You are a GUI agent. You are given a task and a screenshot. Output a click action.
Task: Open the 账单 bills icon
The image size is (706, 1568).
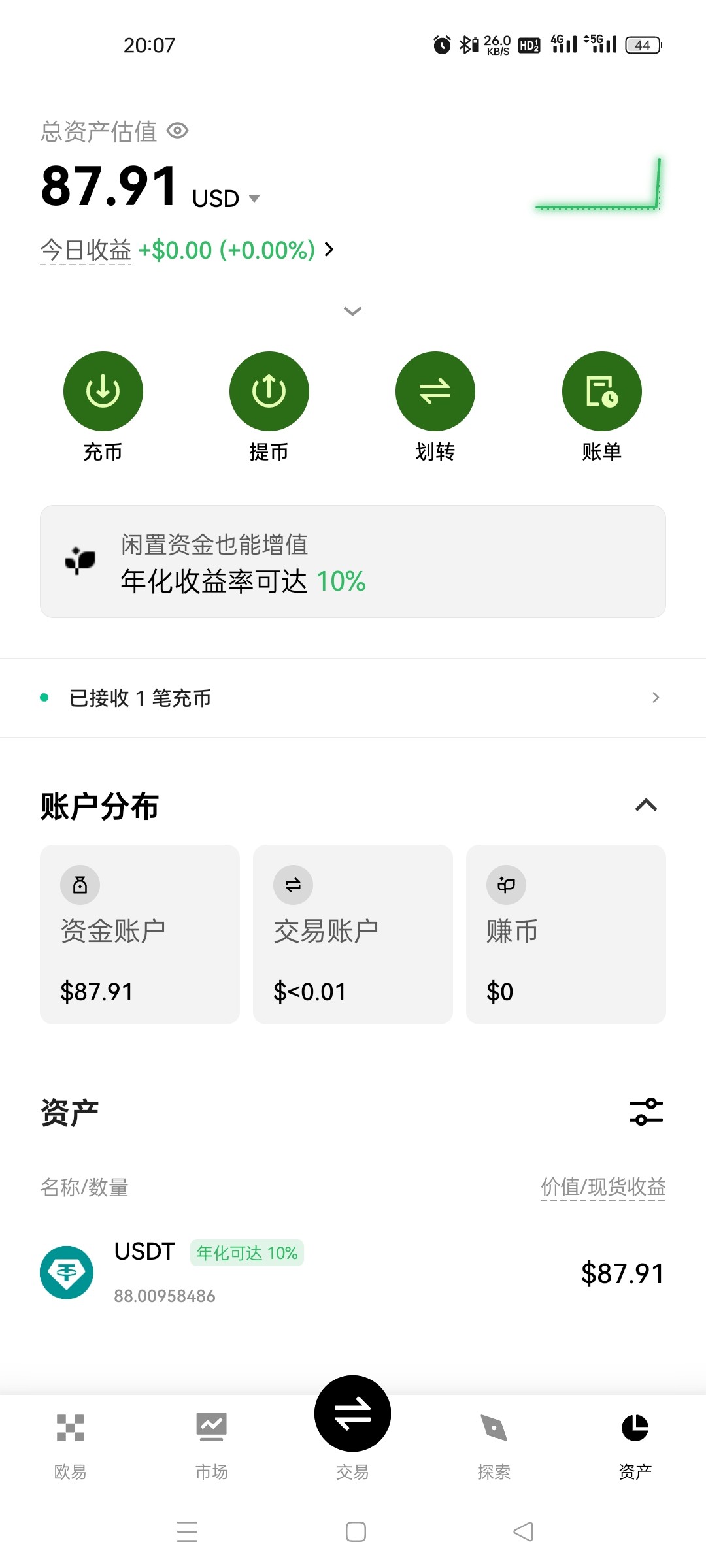(601, 391)
